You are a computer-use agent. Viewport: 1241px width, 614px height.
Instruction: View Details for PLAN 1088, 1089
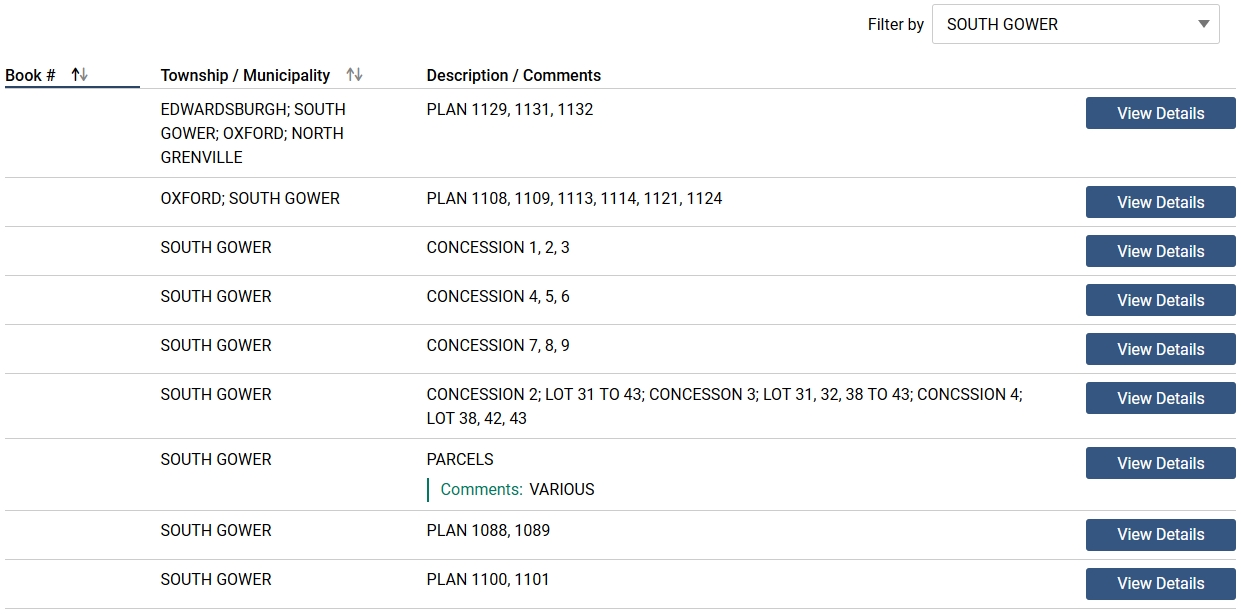1160,534
